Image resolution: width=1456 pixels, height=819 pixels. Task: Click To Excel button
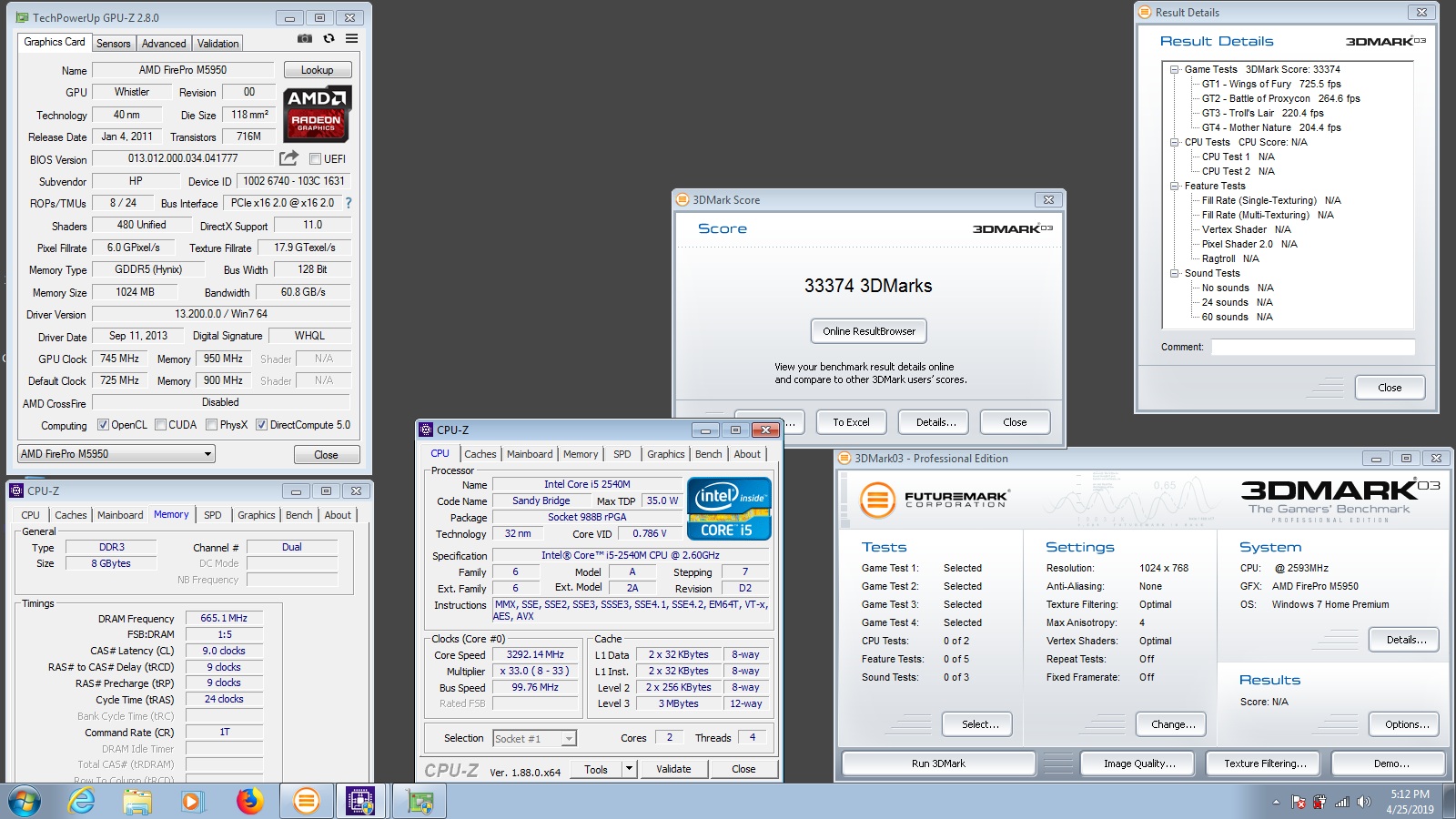click(851, 422)
